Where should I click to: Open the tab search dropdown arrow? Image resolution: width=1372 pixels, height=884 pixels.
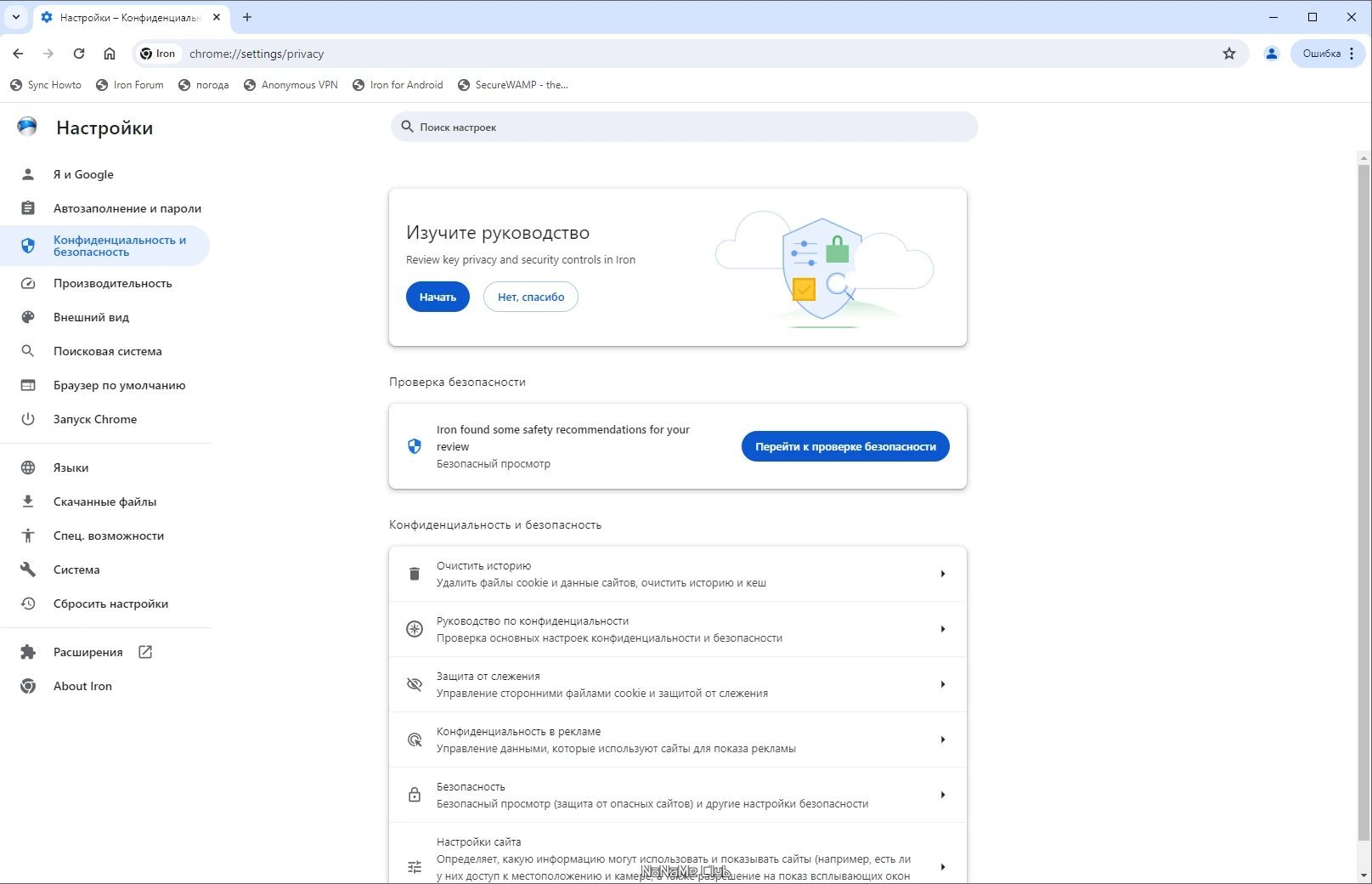coord(15,17)
